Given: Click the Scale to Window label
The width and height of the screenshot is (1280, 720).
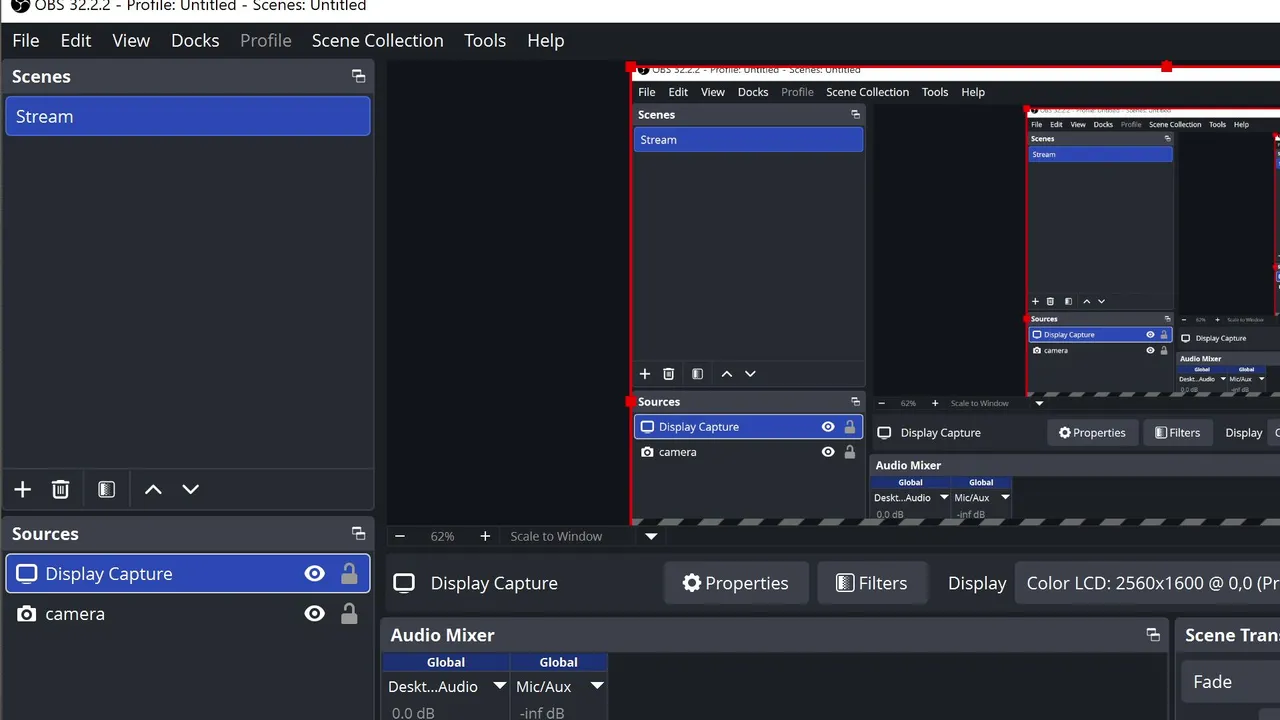Looking at the screenshot, I should click(556, 536).
